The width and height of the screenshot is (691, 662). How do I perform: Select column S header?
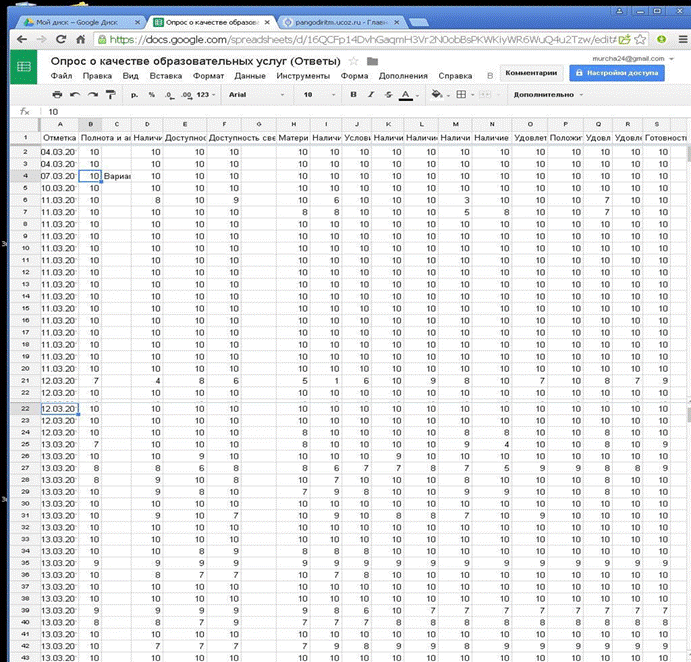point(657,124)
